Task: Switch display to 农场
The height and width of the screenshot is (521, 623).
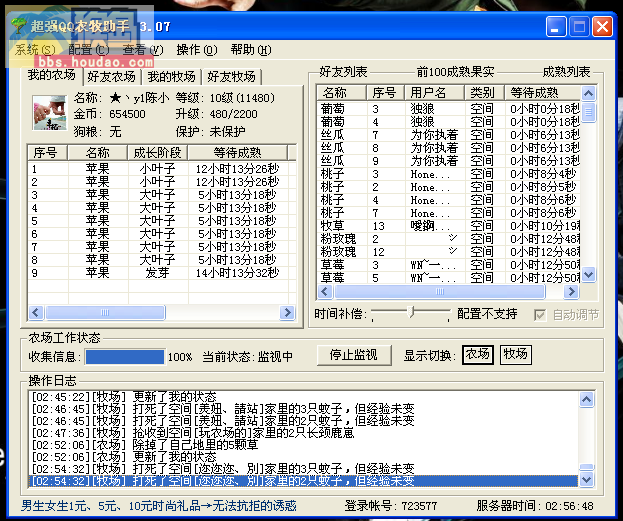Action: 478,354
